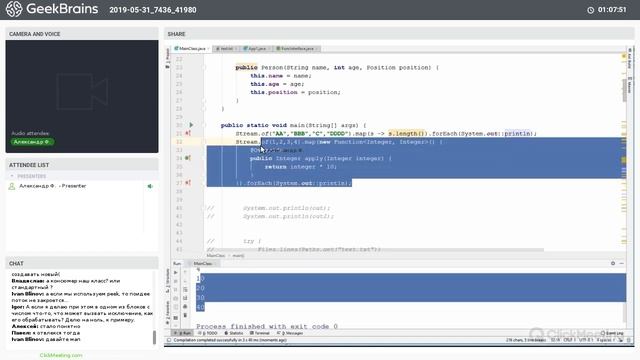Click the main() breadcrumb below the editor
This screenshot has height=360, width=640.
point(238,256)
